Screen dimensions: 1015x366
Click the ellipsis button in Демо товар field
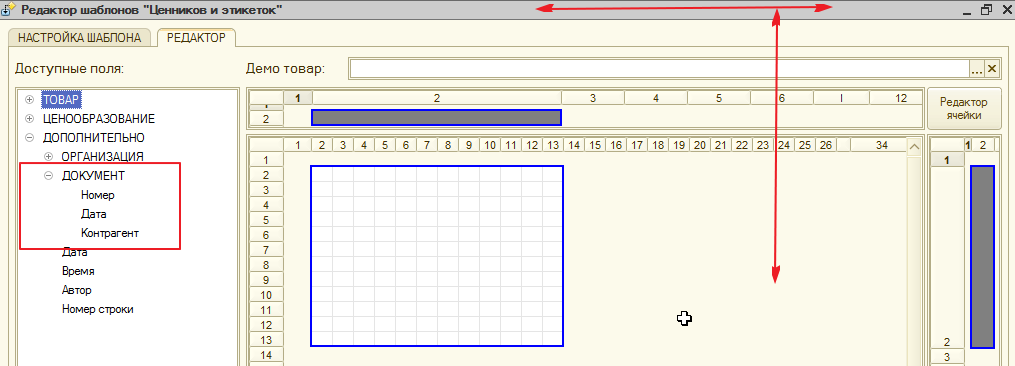(x=977, y=69)
